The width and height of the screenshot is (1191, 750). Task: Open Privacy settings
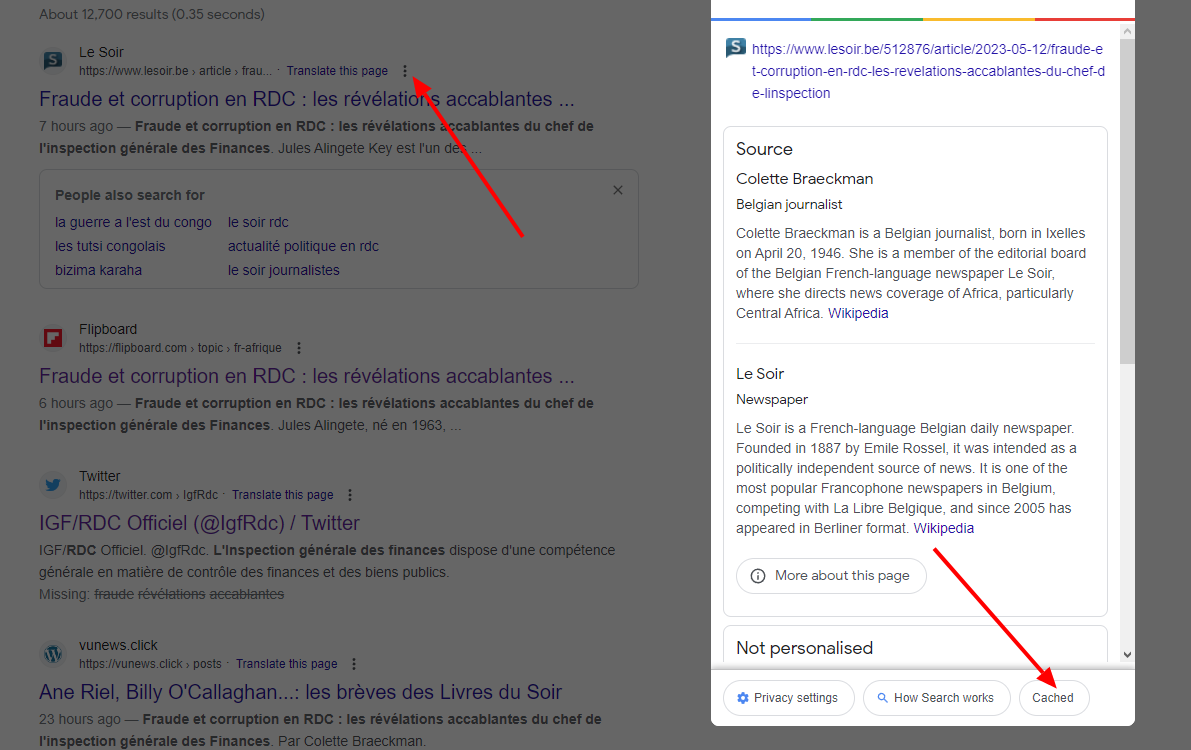point(787,698)
